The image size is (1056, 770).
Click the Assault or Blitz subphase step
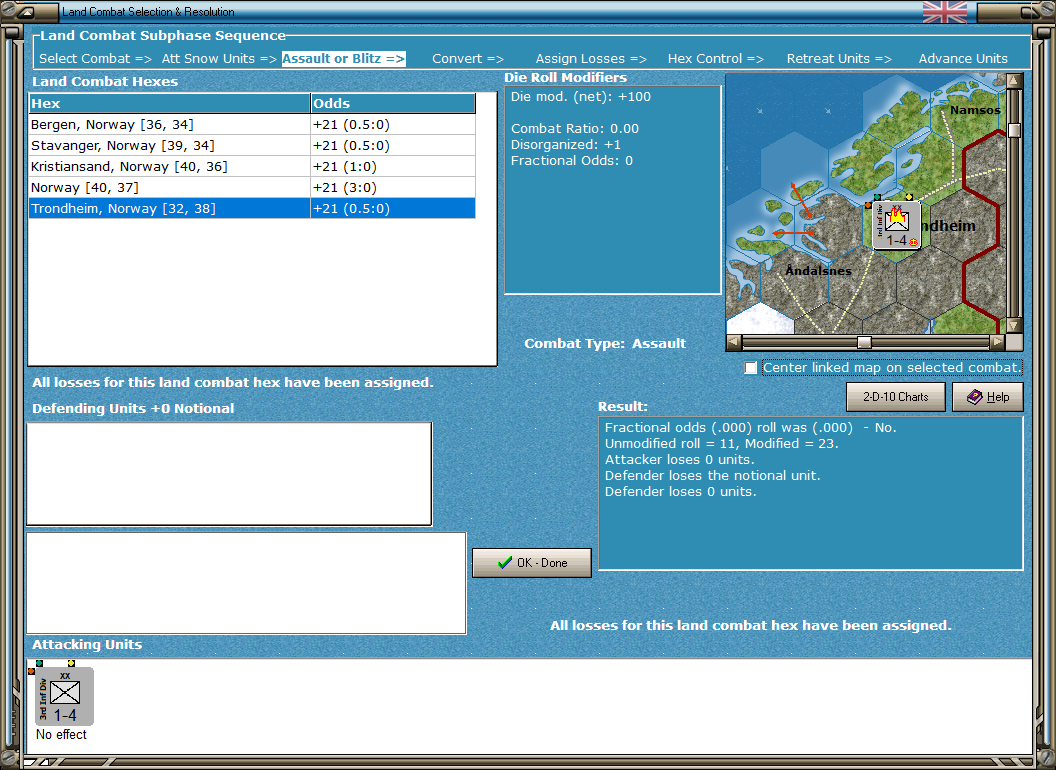pos(343,59)
